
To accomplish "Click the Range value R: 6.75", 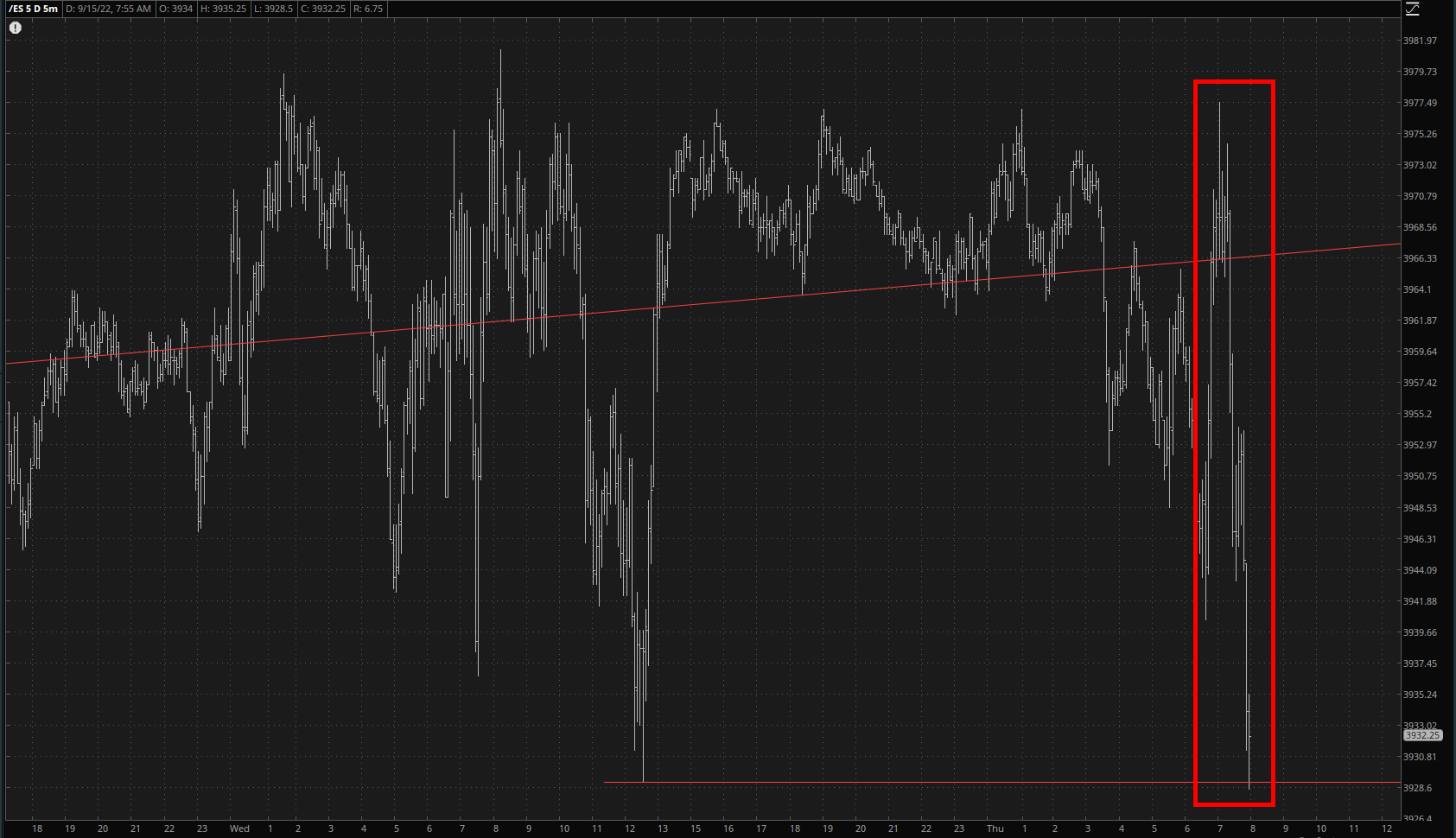I will [x=368, y=9].
